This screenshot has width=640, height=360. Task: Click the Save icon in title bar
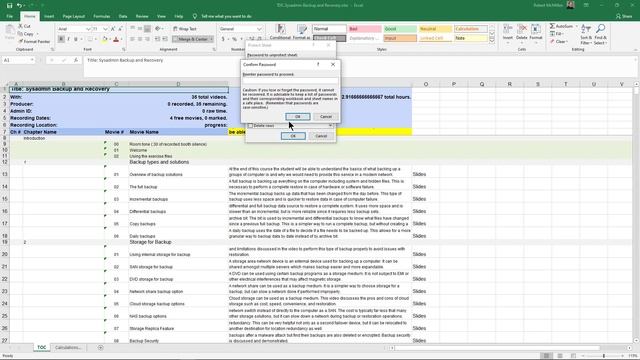(9, 5)
